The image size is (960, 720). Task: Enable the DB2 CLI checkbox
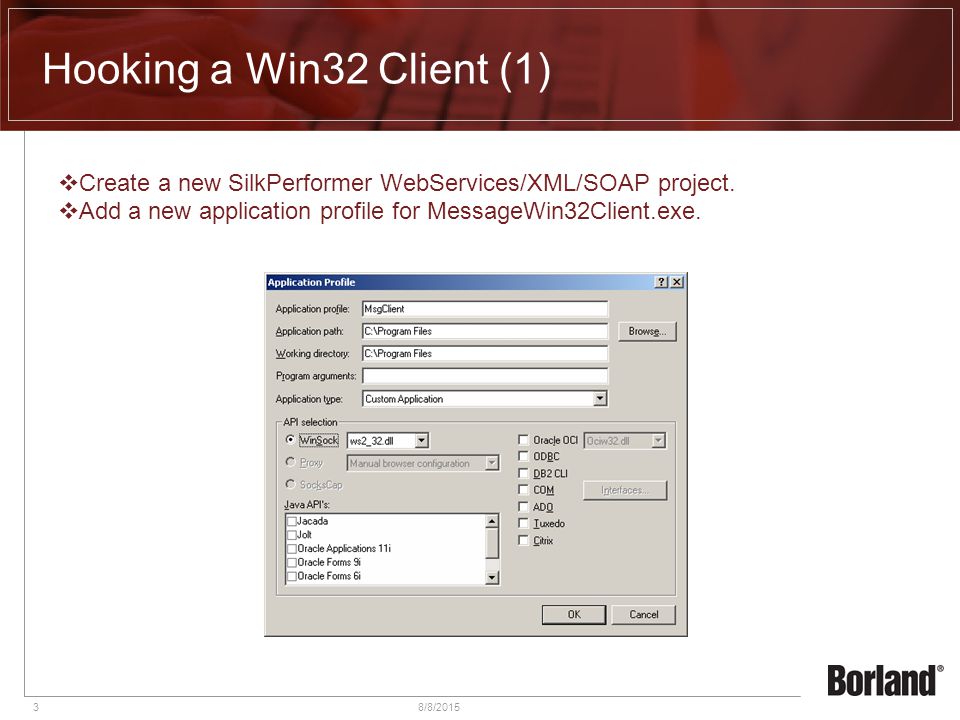coord(523,473)
